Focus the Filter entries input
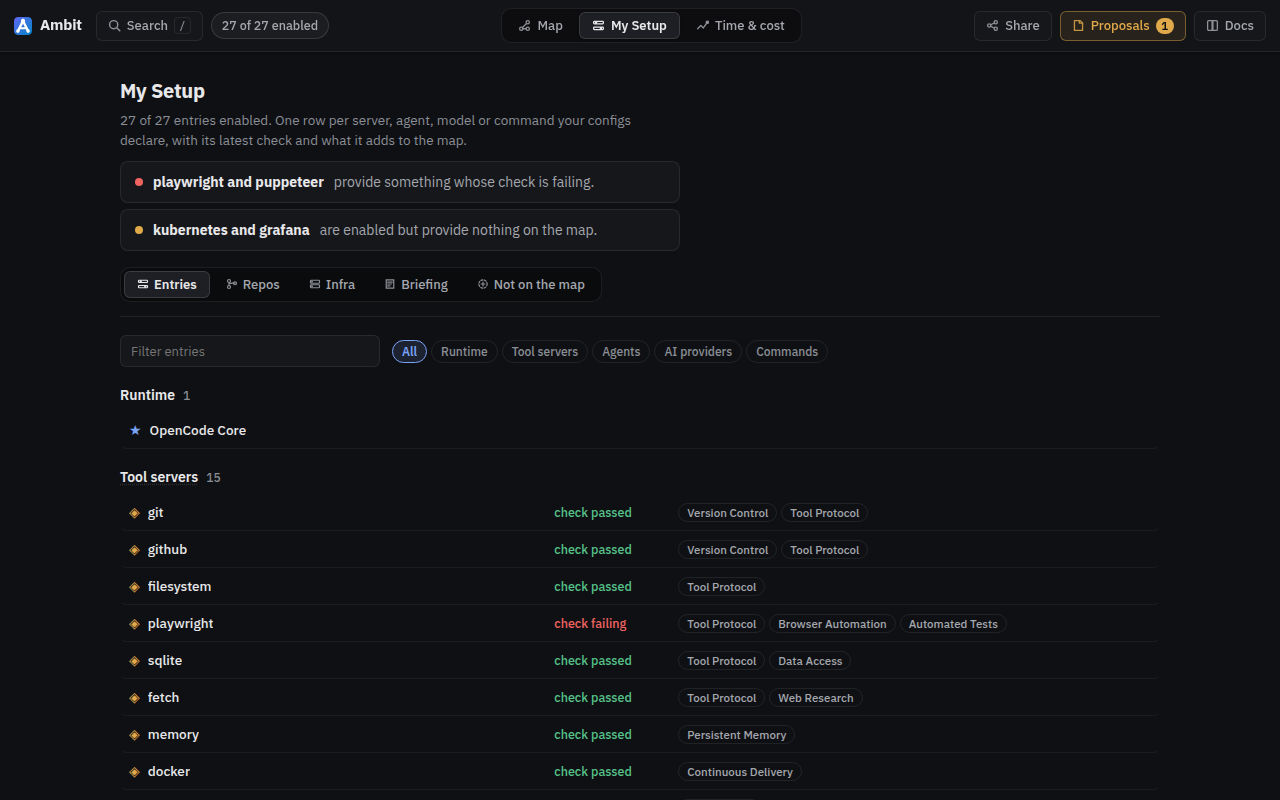Screen dimensions: 1280x800 [x=250, y=351]
